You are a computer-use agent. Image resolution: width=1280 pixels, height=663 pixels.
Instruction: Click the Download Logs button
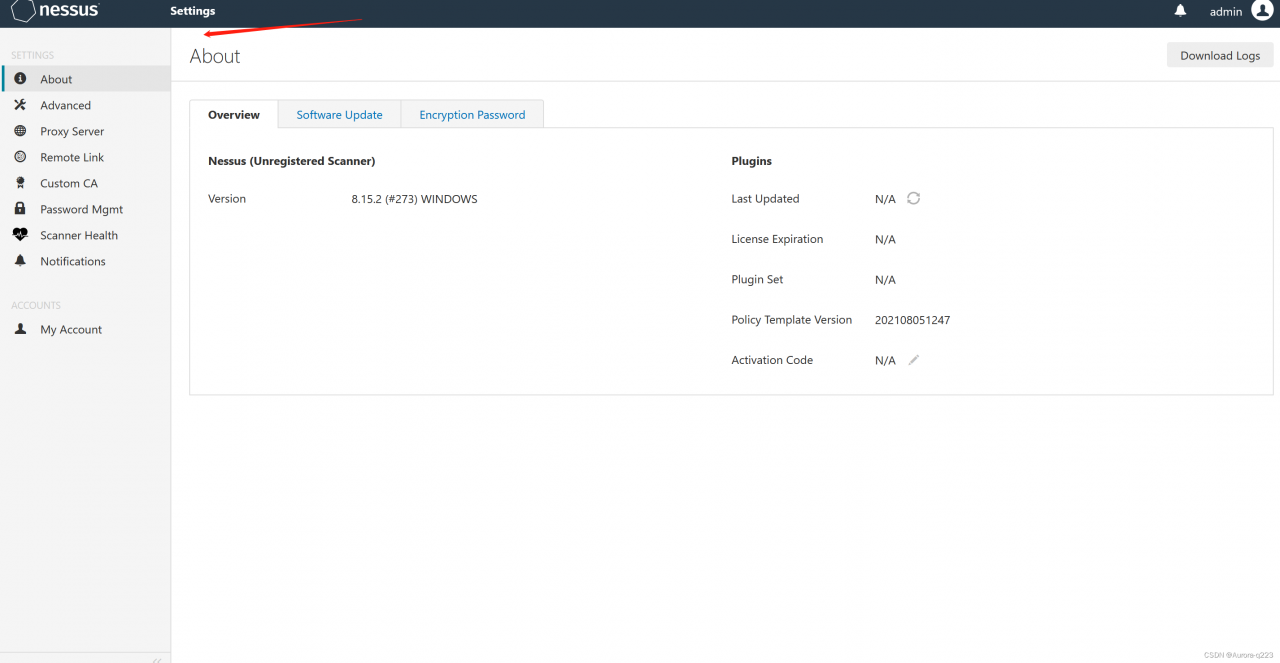[1220, 56]
